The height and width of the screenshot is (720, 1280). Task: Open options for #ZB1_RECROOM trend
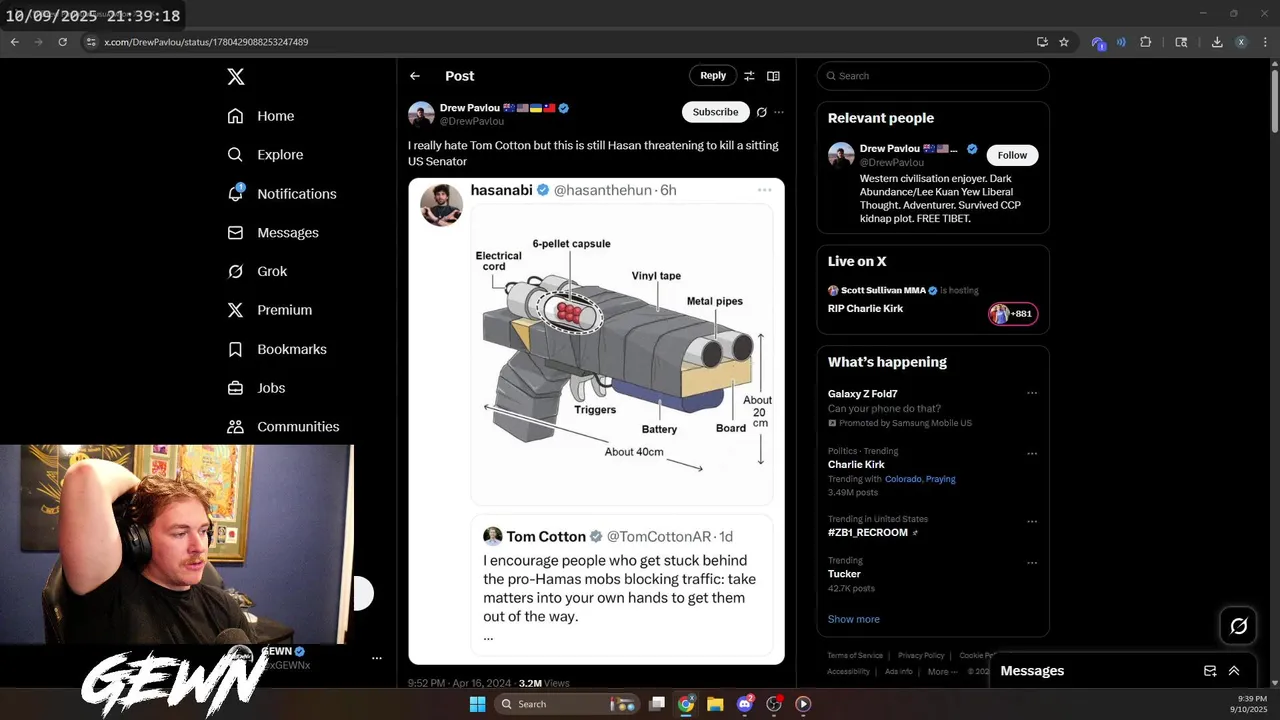(x=1032, y=521)
